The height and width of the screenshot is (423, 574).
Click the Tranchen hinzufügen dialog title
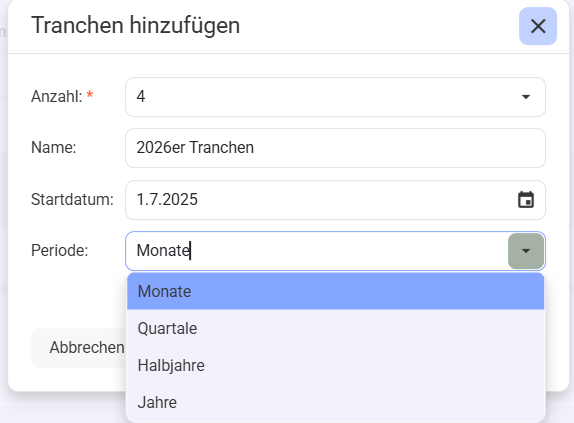click(x=135, y=26)
